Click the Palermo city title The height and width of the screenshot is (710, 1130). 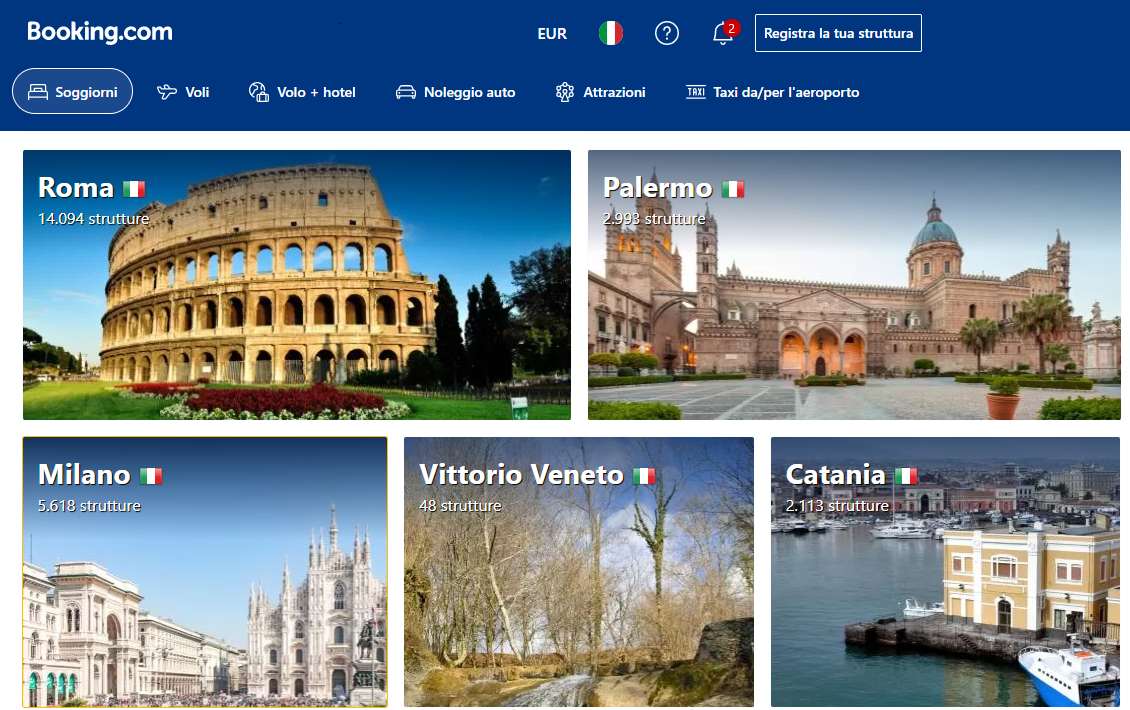657,187
